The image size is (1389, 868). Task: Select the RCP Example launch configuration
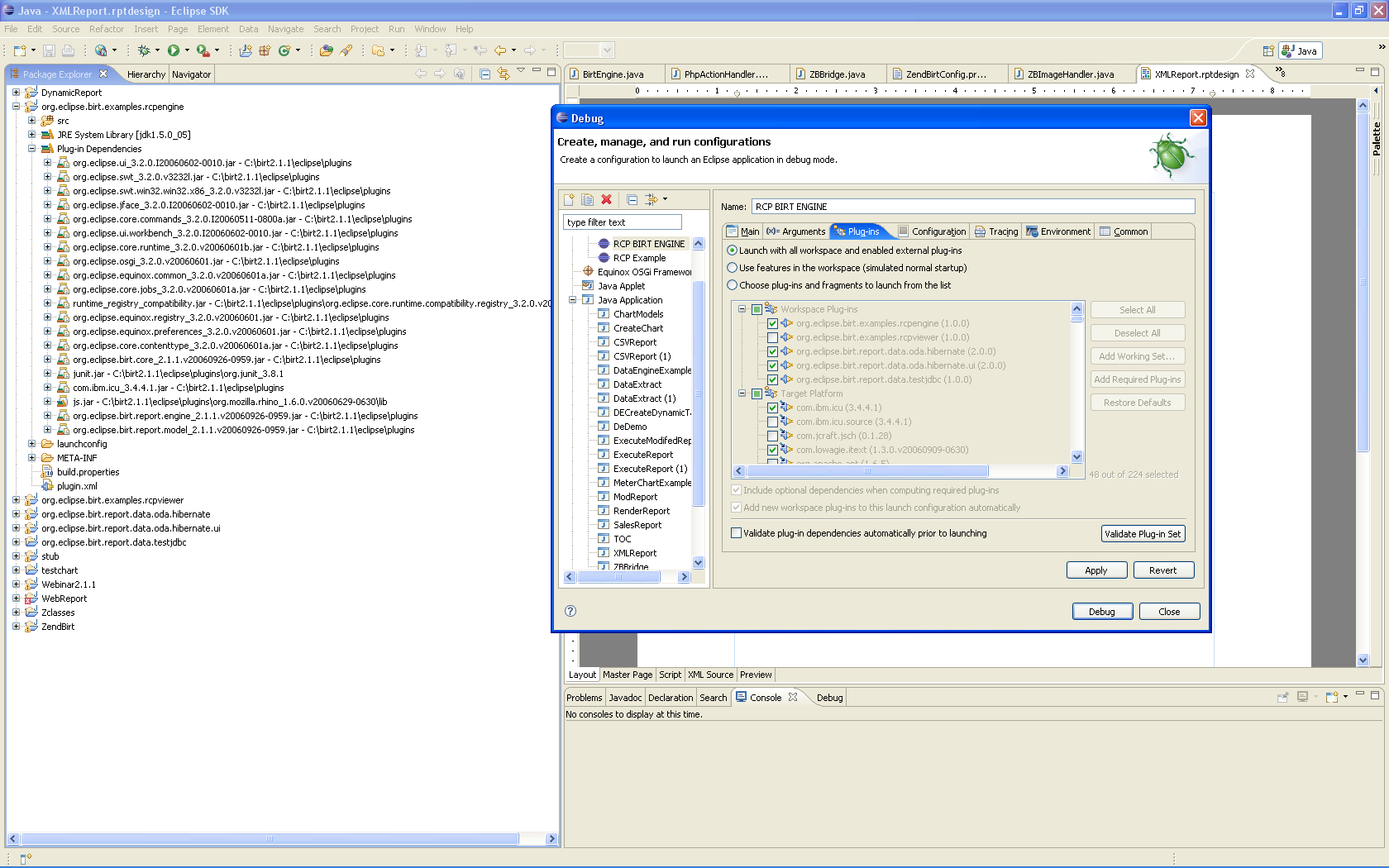pyautogui.click(x=639, y=258)
